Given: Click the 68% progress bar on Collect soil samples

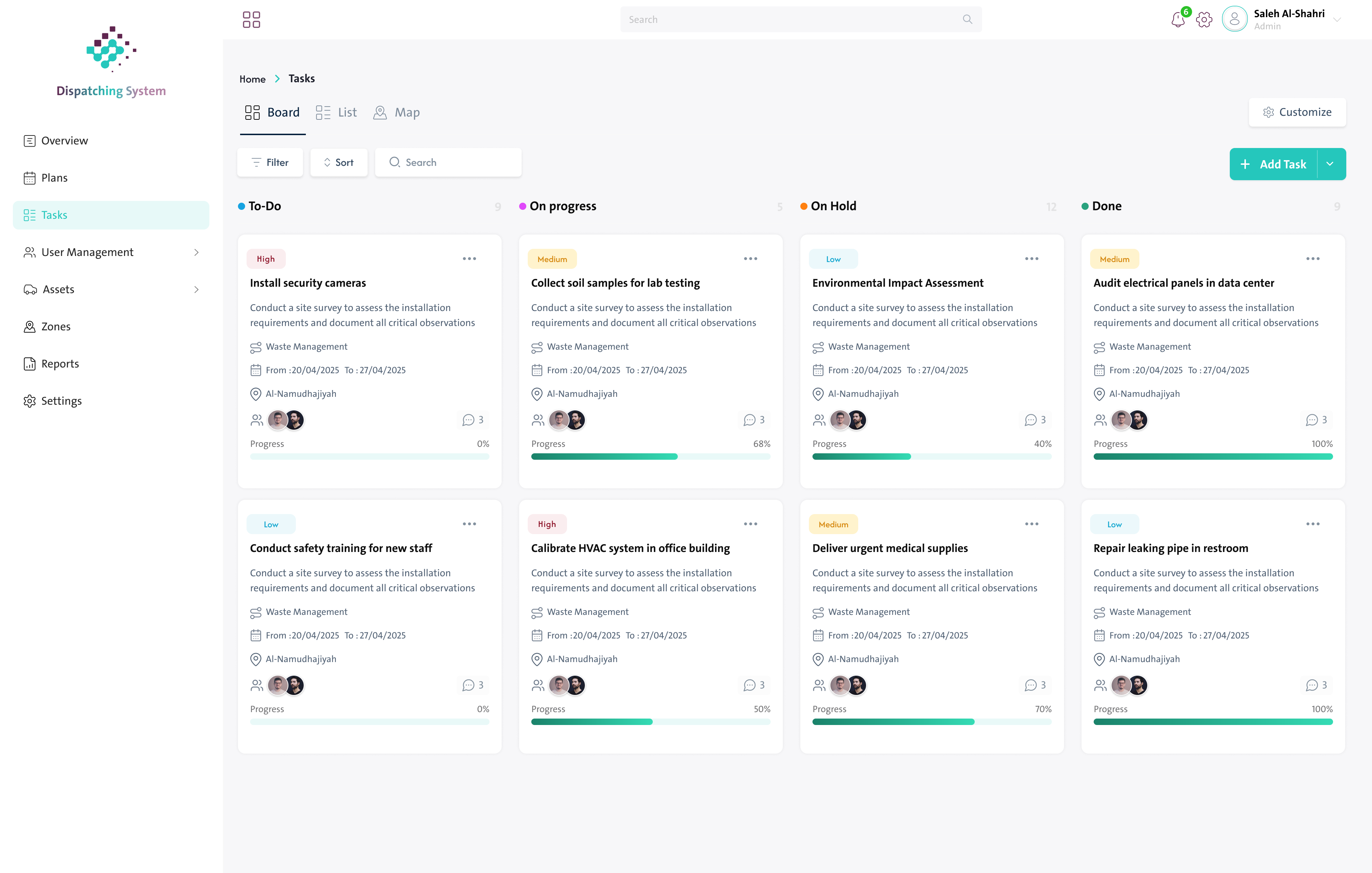Looking at the screenshot, I should coord(651,457).
